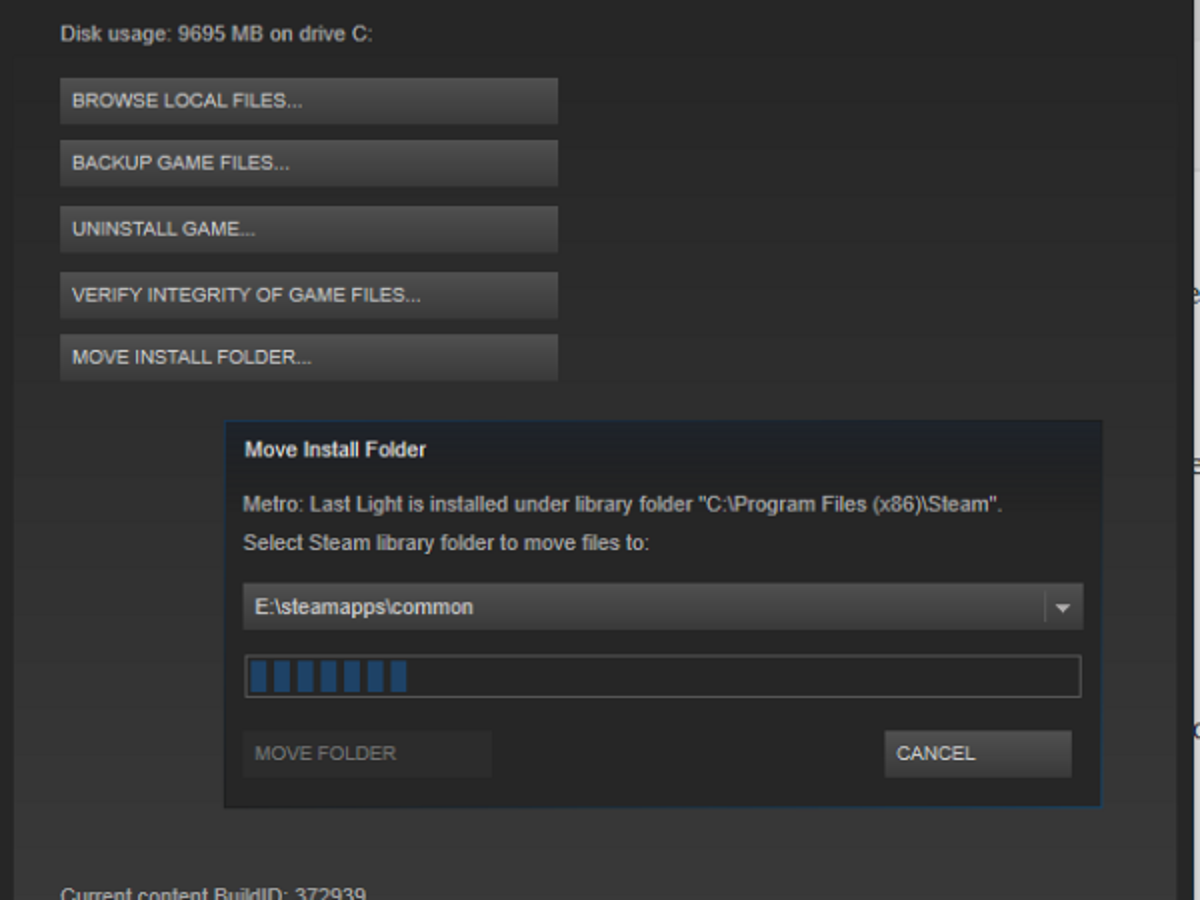Start Verify Integrity of Game Files
The width and height of the screenshot is (1200, 900).
[309, 295]
